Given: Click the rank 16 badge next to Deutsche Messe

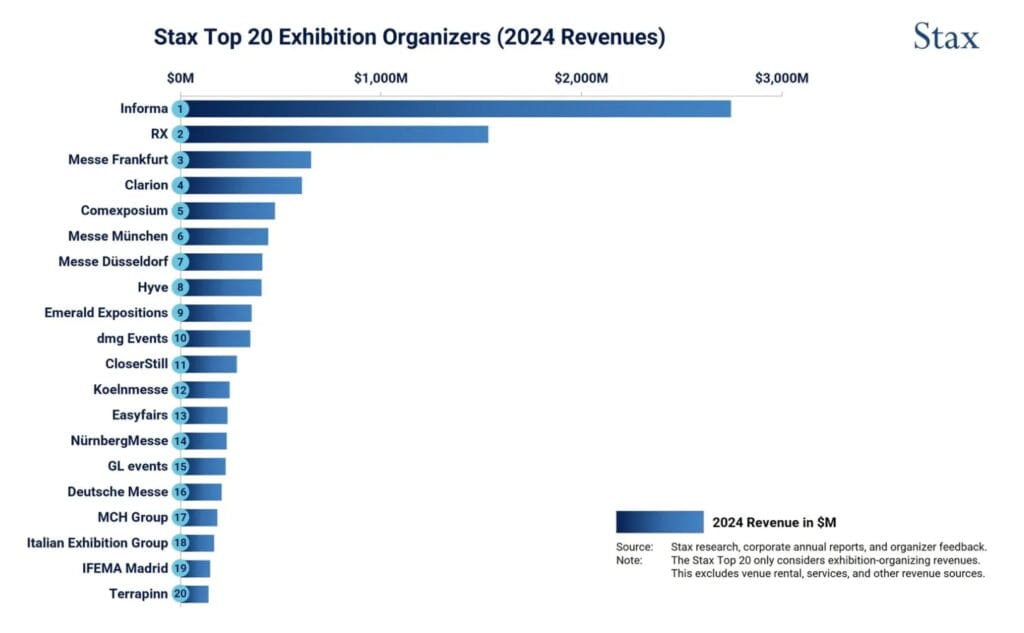Looking at the screenshot, I should point(181,492).
